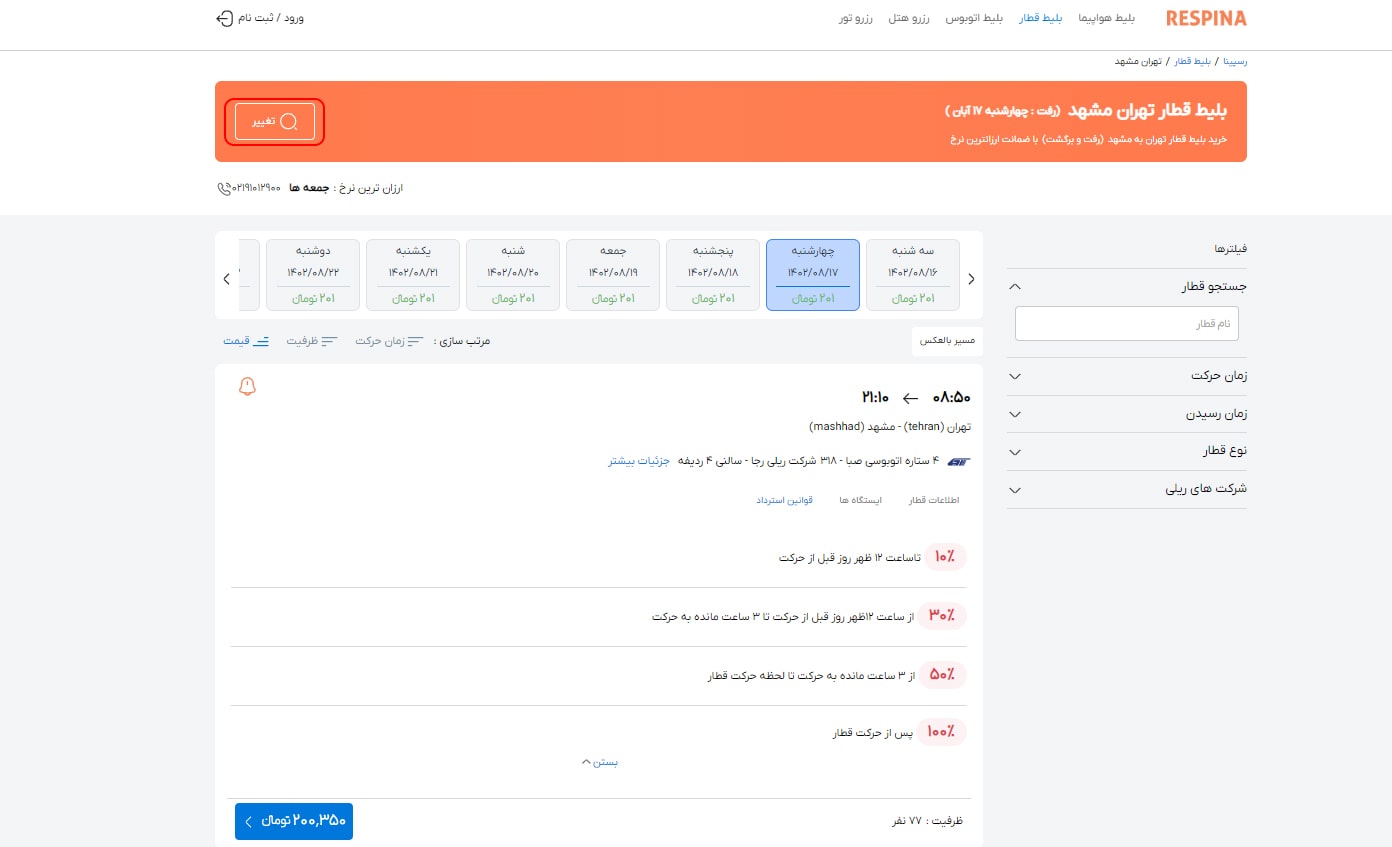This screenshot has width=1392, height=847.
Task: Sort results by price (قیمت)
Action: [246, 341]
